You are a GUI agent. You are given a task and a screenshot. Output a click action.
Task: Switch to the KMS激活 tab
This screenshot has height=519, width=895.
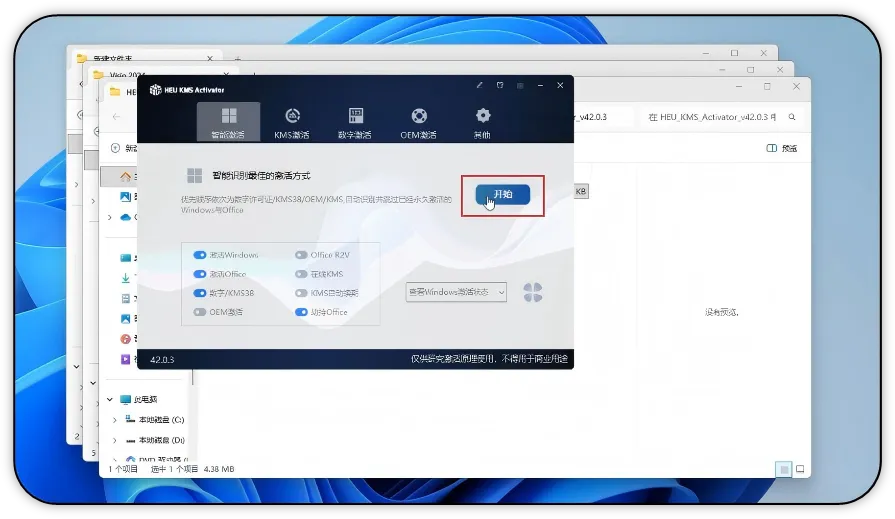pyautogui.click(x=292, y=122)
